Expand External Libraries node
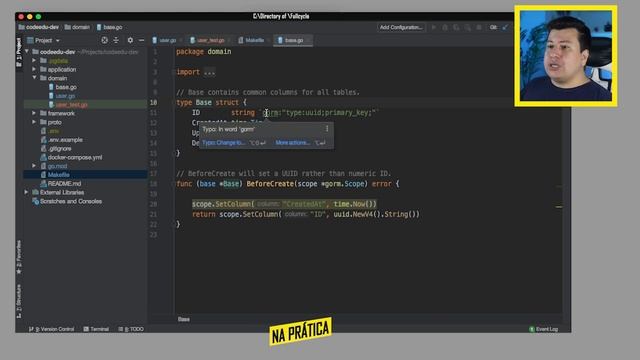The height and width of the screenshot is (360, 640). tap(27, 192)
